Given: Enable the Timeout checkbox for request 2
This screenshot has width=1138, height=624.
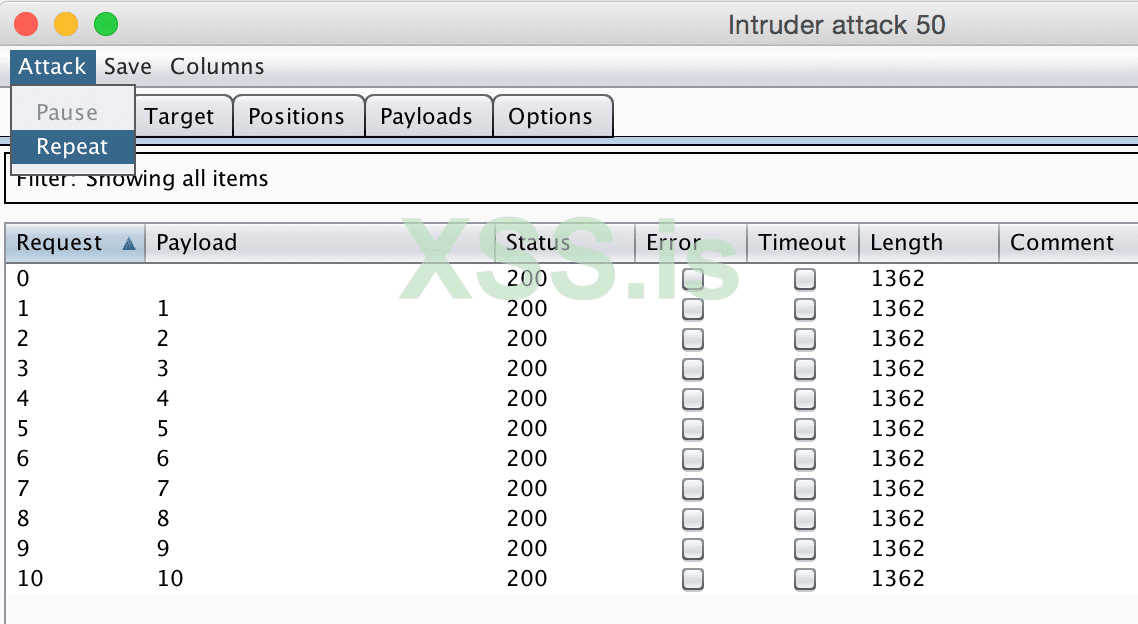Looking at the screenshot, I should click(x=804, y=339).
